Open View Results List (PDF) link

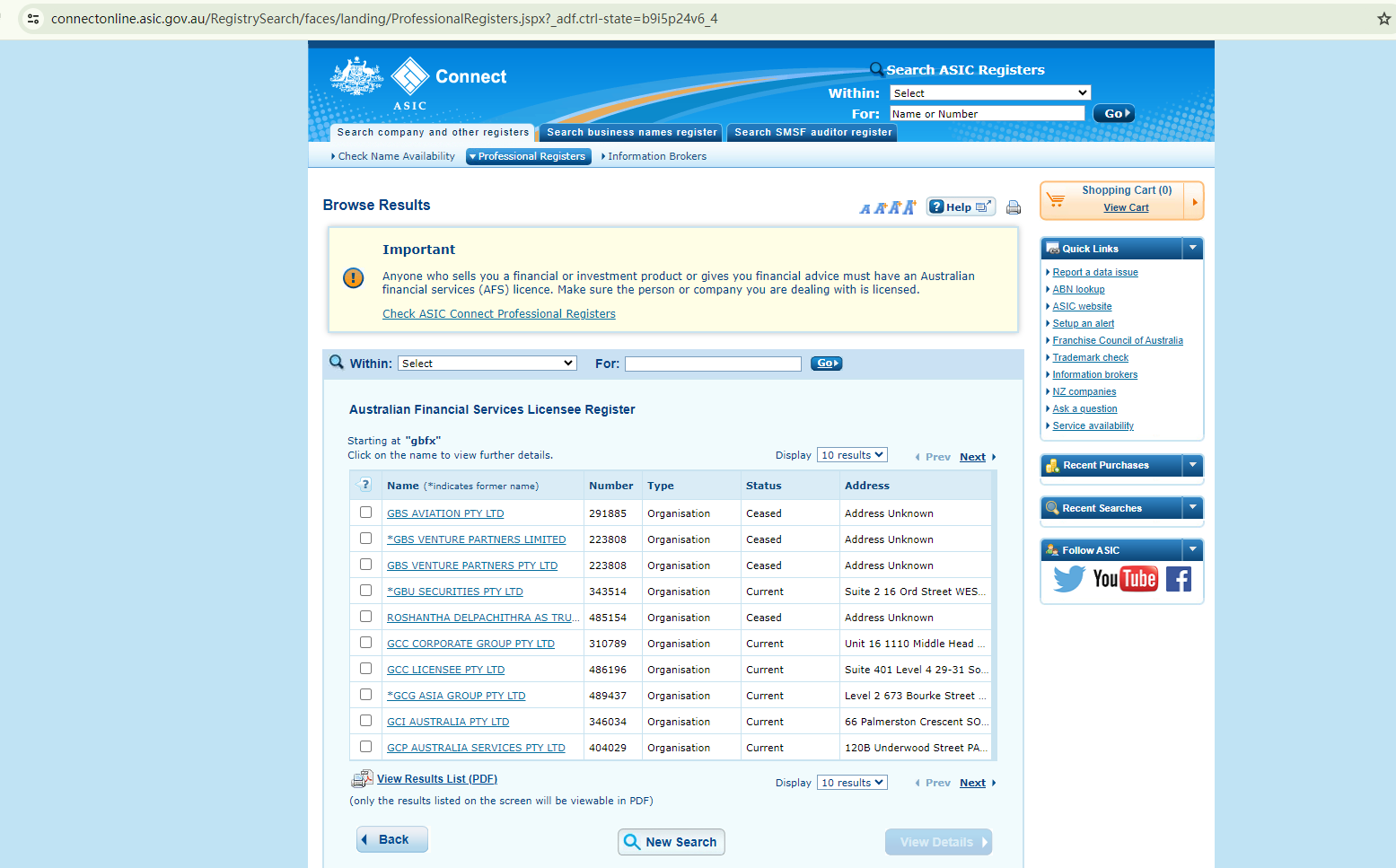(x=437, y=779)
